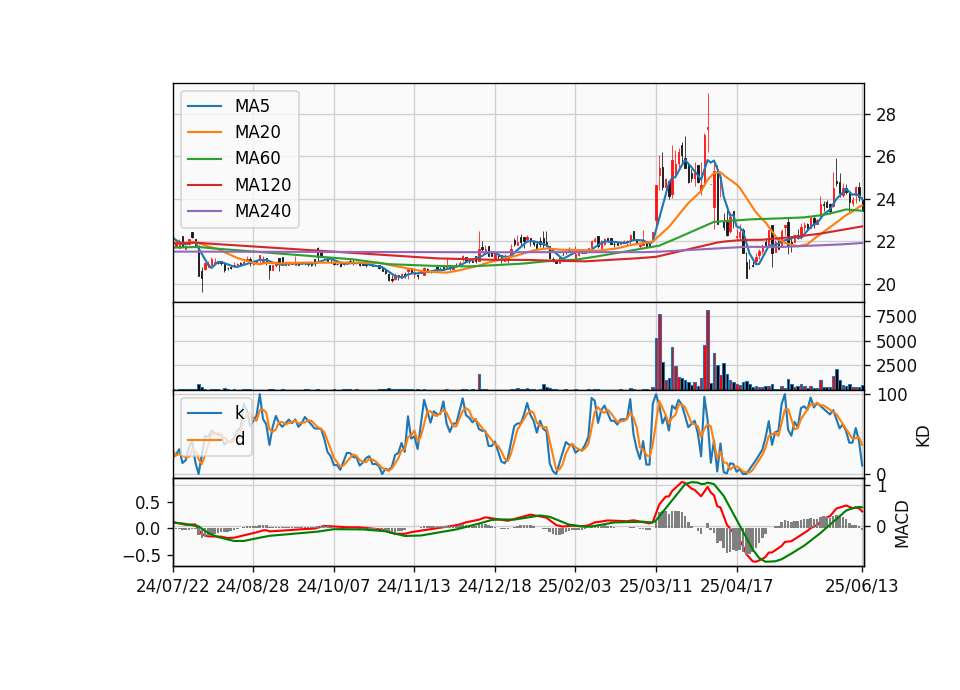Click the volume axis value 2500
The width and height of the screenshot is (960, 690).
click(896, 366)
